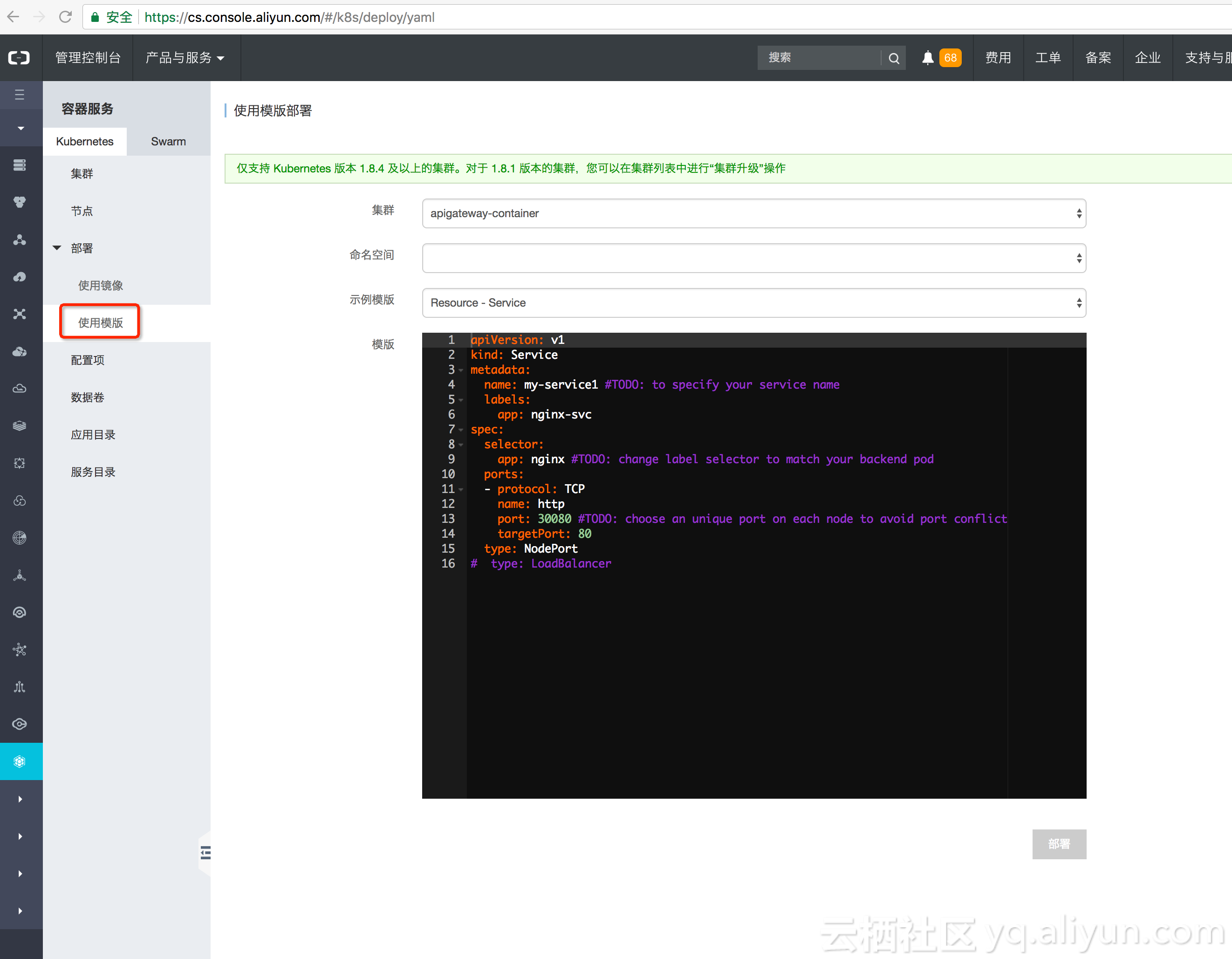Click the server rack sidebar icon
Screen dimensions: 1232x959
[20, 164]
